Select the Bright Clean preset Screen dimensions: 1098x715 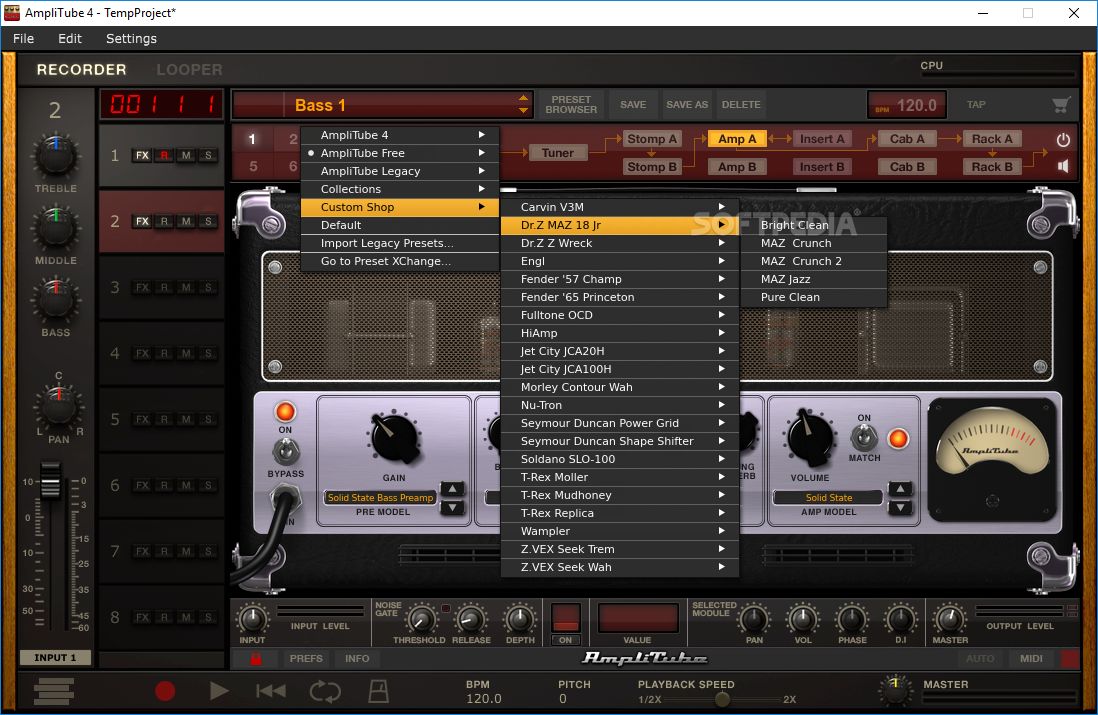pyautogui.click(x=814, y=225)
